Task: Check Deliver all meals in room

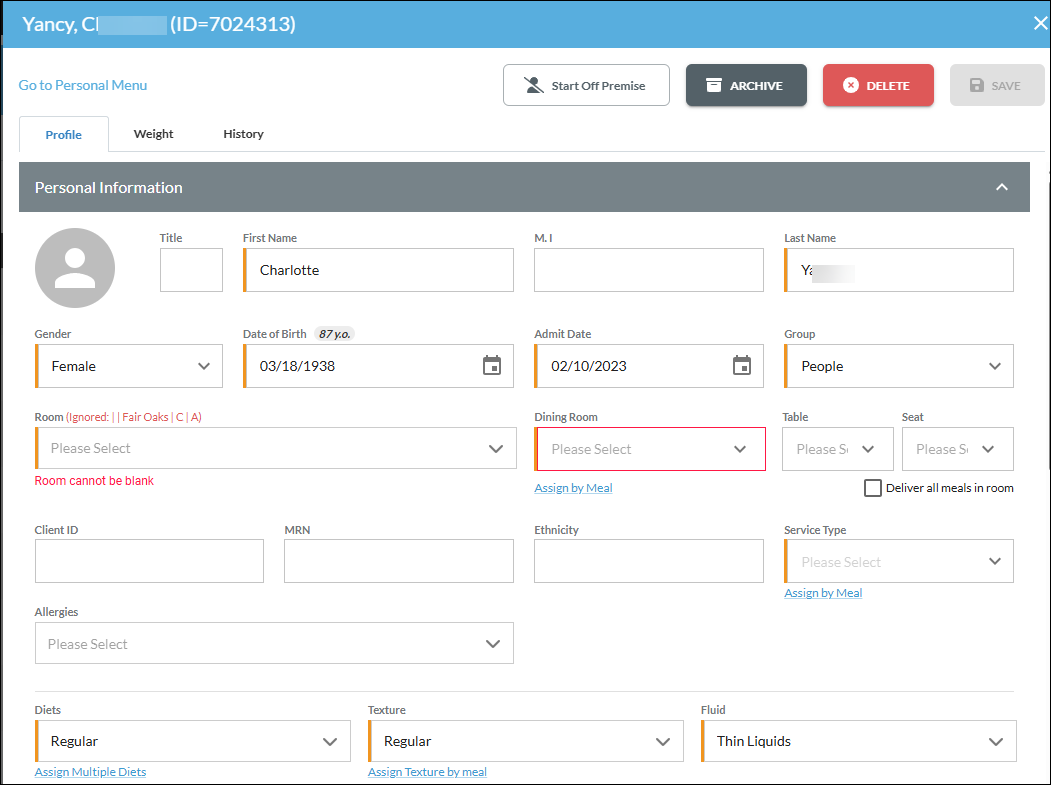Action: coord(872,488)
